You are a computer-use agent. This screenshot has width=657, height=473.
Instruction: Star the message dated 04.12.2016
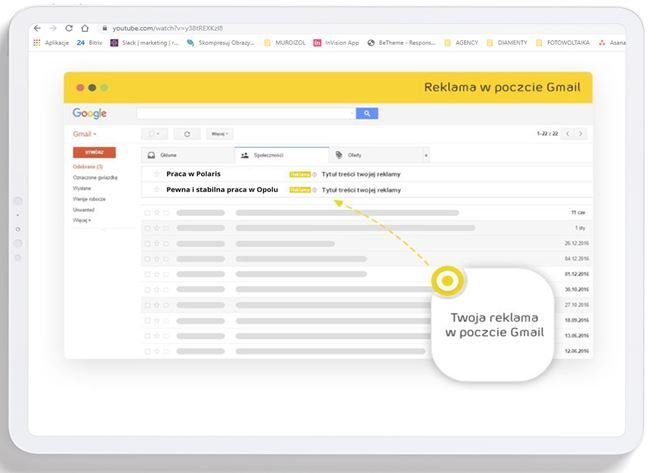[x=157, y=259]
